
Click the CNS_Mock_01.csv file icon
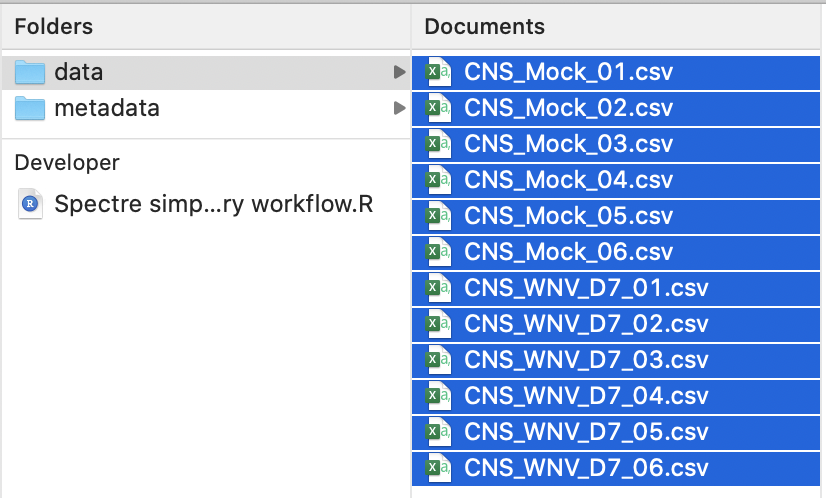pyautogui.click(x=437, y=72)
